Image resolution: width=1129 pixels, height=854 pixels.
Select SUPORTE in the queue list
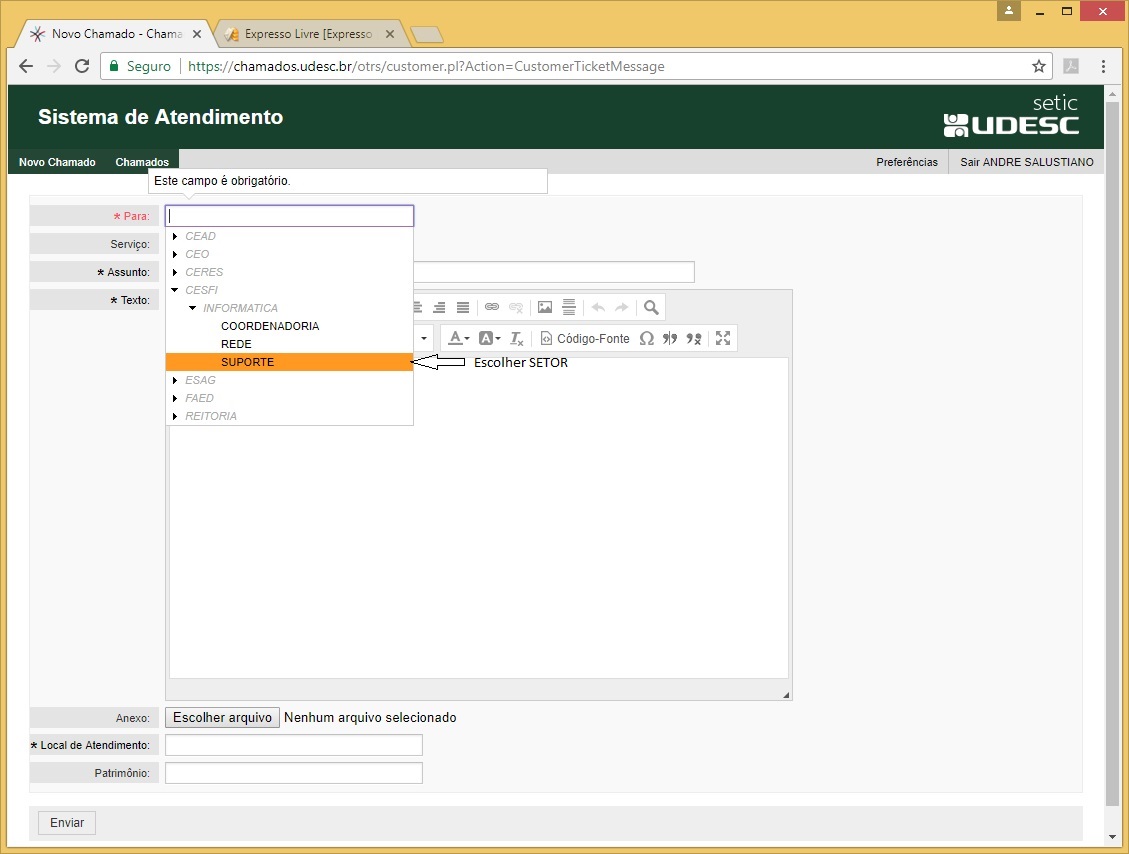pos(248,363)
